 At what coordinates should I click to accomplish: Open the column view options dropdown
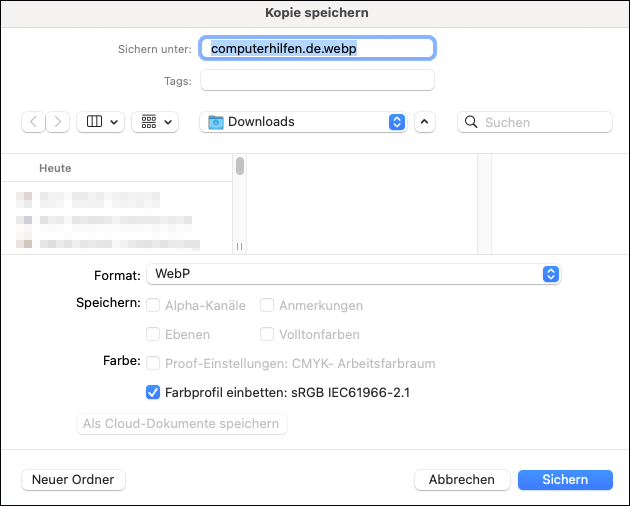click(100, 122)
